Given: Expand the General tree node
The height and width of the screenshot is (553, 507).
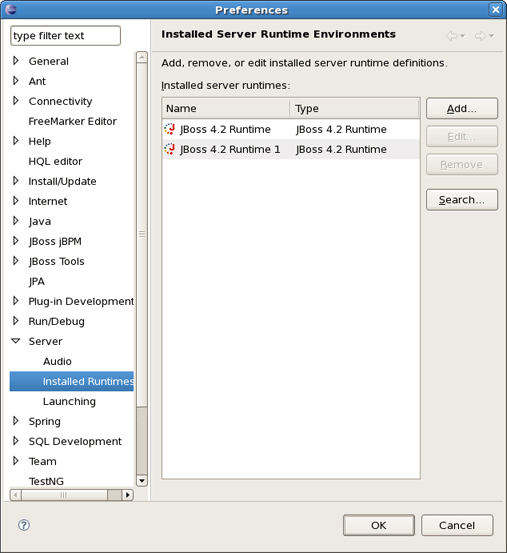Looking at the screenshot, I should pos(16,61).
